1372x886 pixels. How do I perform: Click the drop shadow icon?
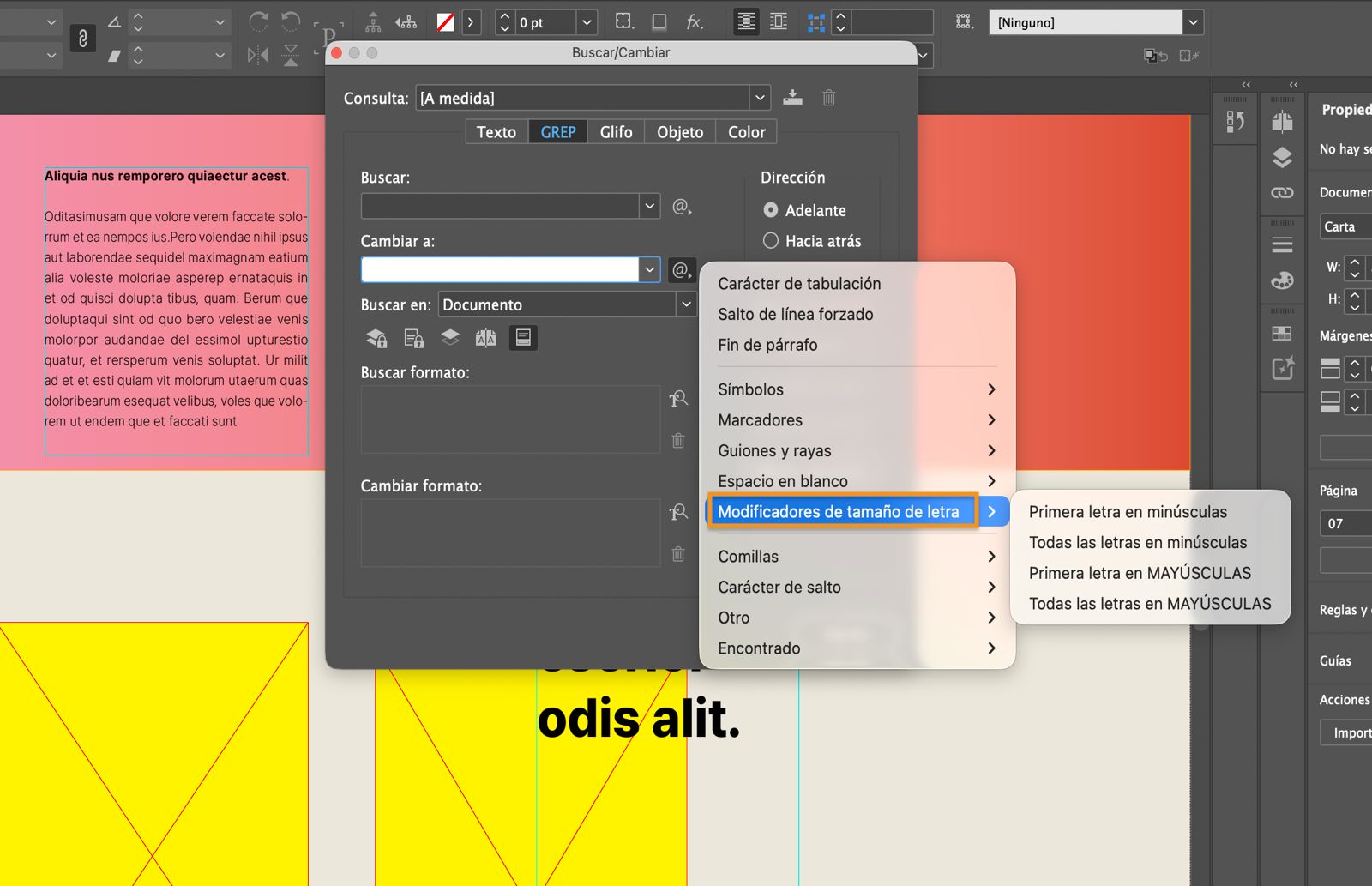[659, 21]
